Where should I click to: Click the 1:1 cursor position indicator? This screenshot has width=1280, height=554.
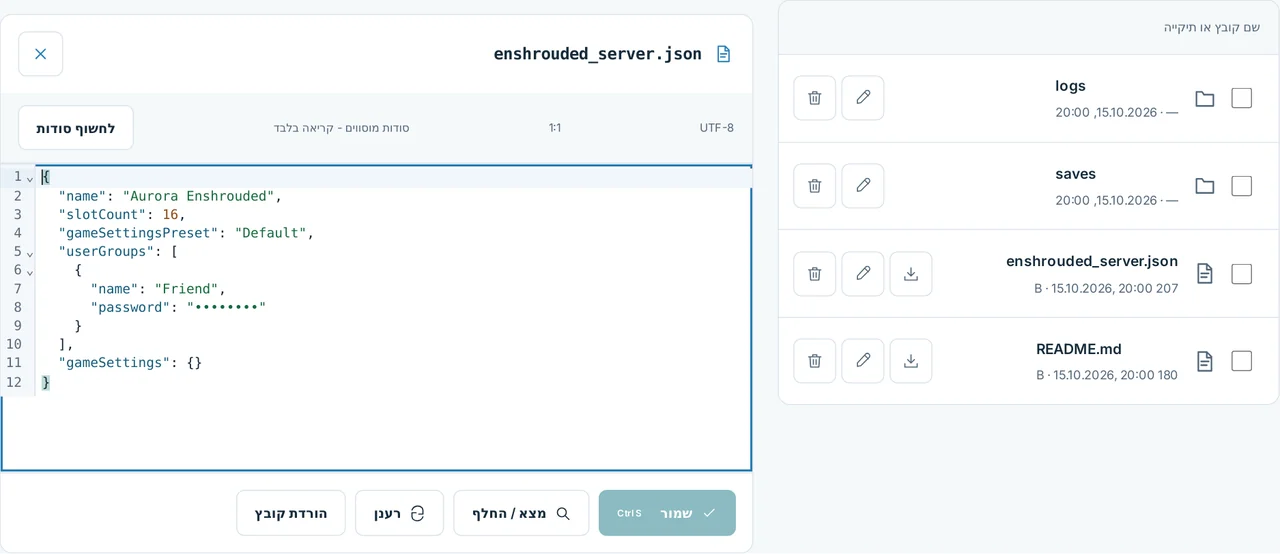point(555,128)
